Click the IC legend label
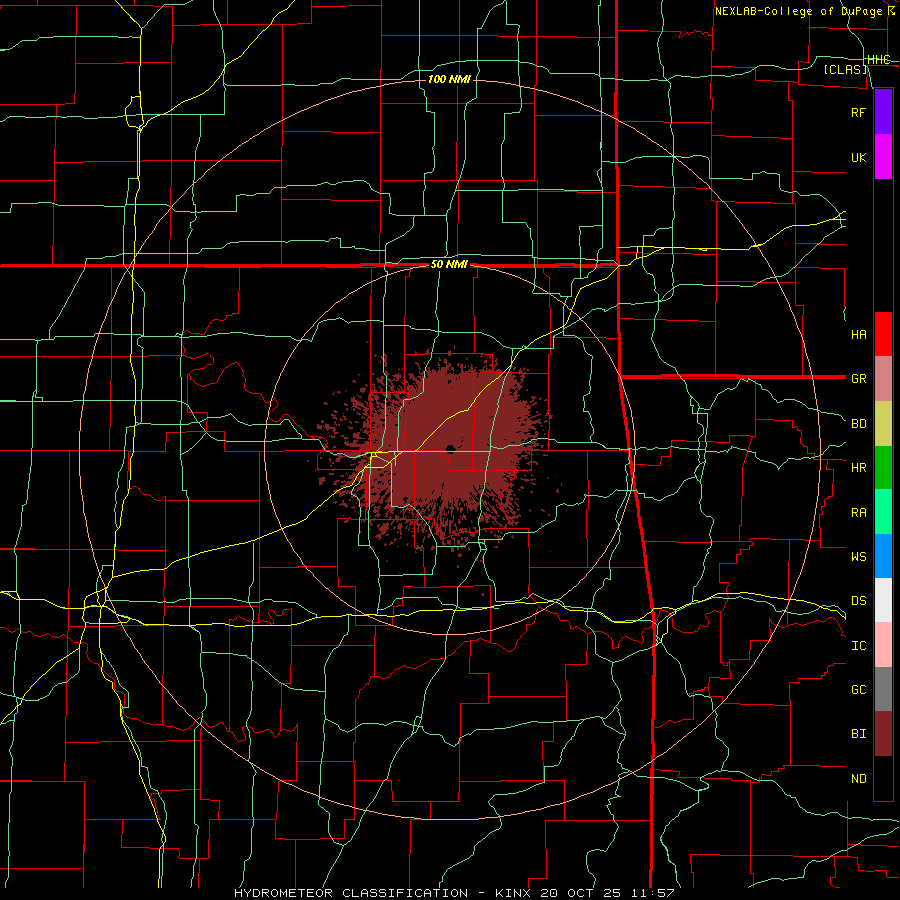Screen dimensions: 900x900 coord(858,646)
